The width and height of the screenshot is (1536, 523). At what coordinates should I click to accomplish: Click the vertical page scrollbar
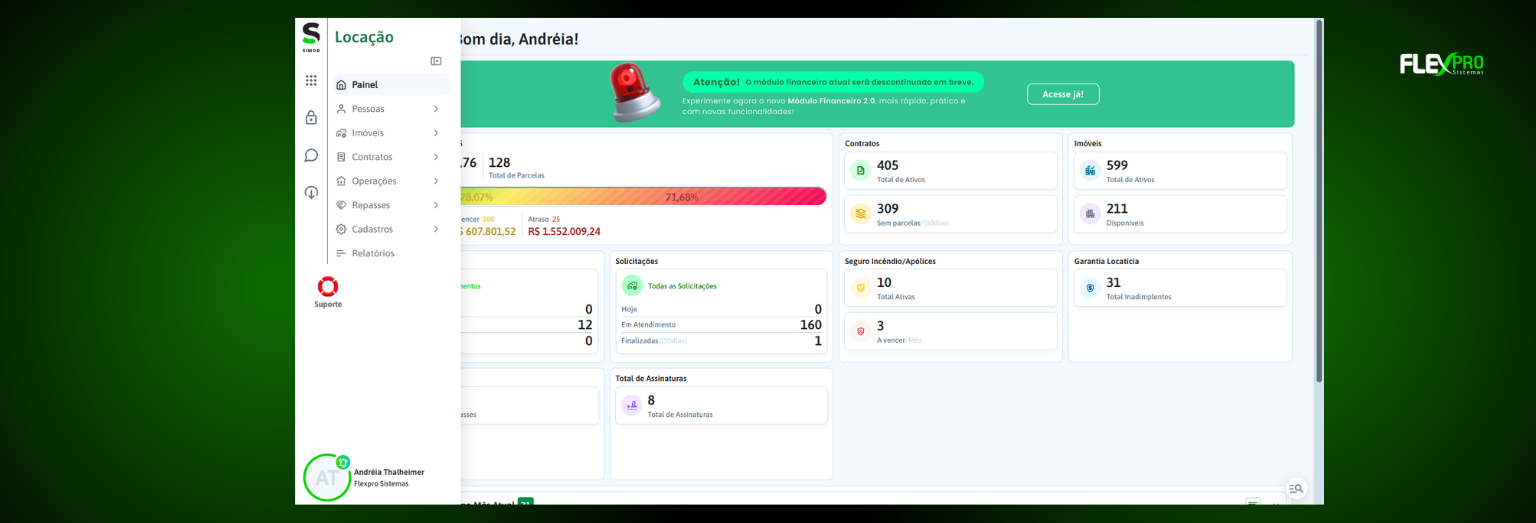[1319, 201]
